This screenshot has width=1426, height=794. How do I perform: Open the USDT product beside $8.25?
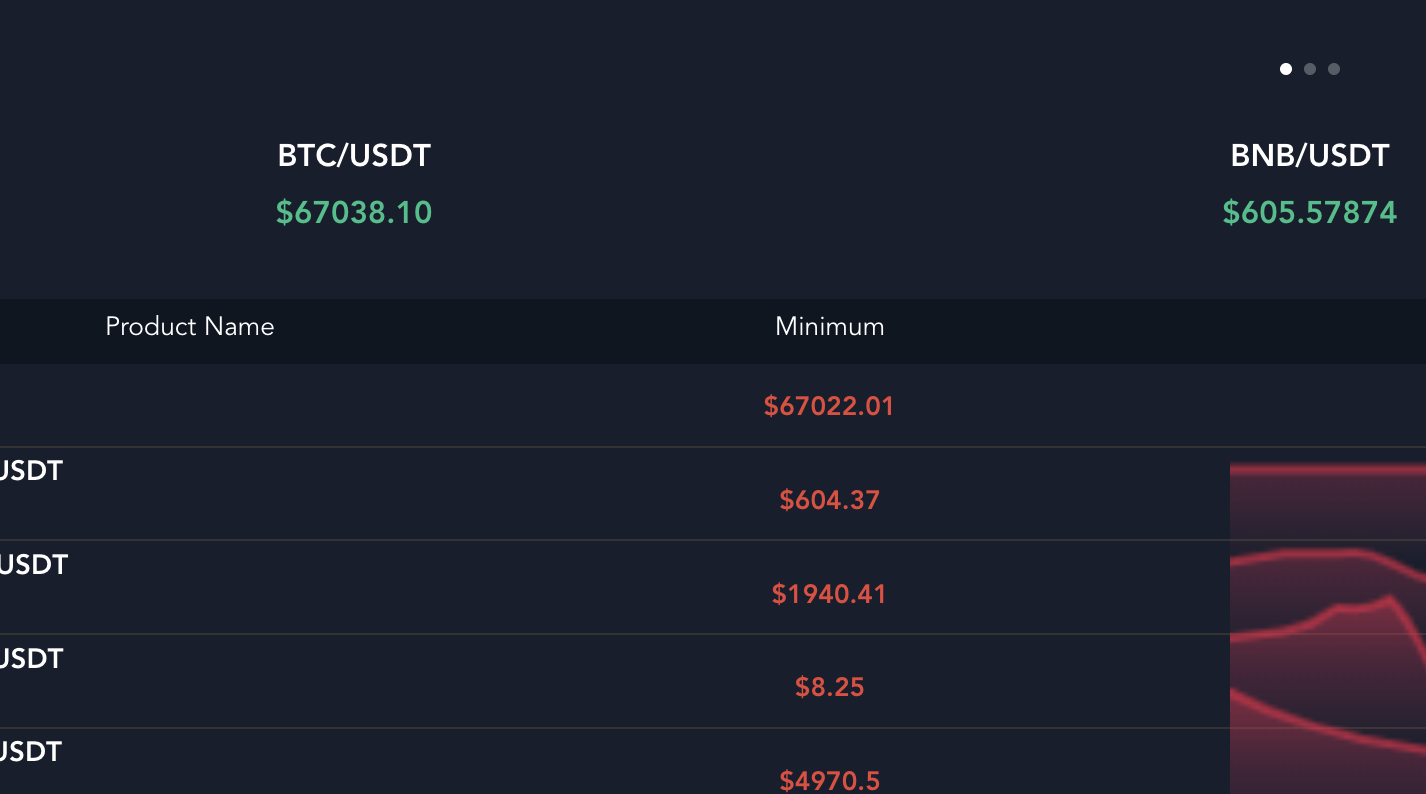[x=32, y=659]
